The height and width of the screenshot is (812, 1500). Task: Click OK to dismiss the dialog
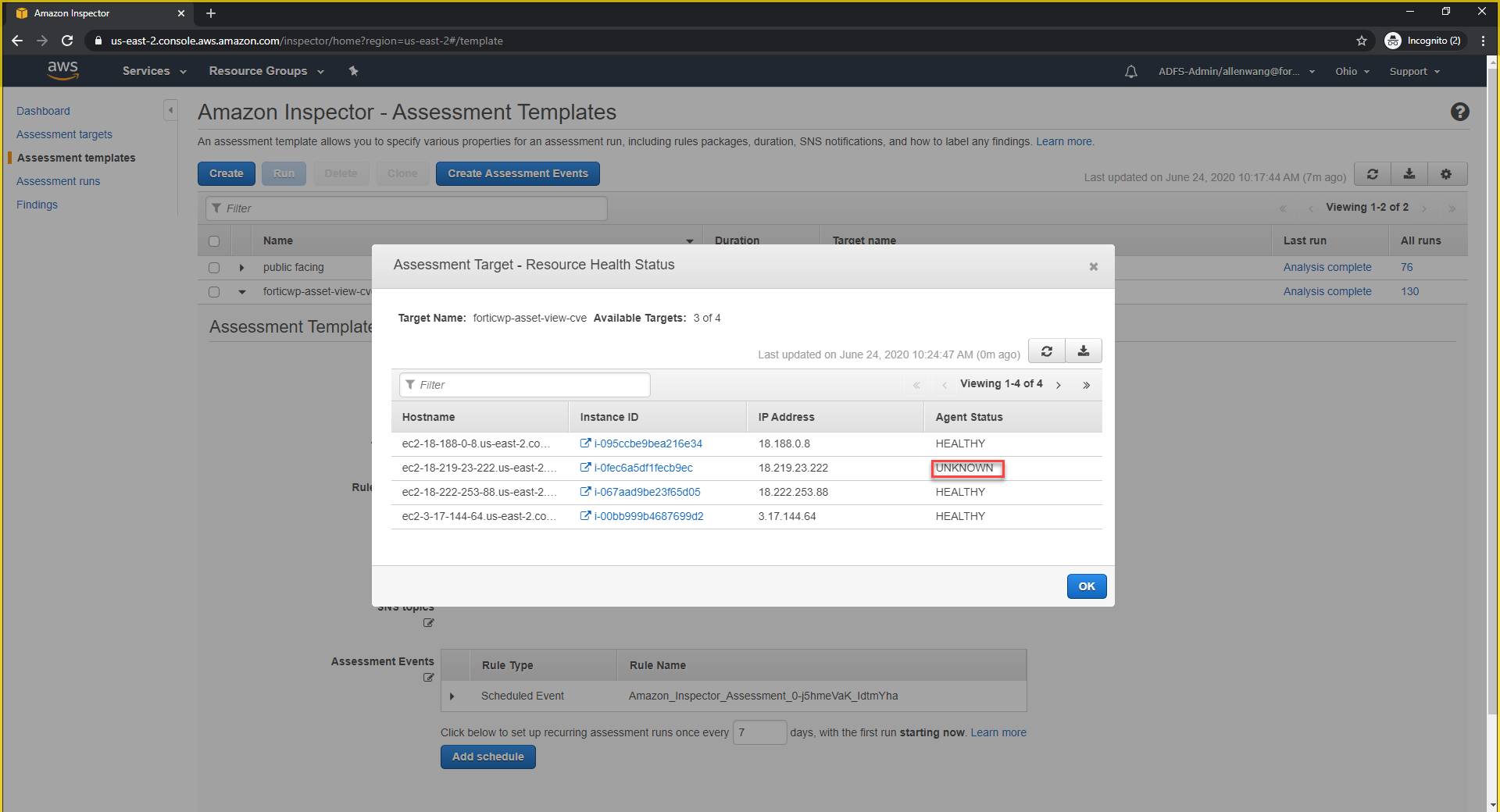1087,586
